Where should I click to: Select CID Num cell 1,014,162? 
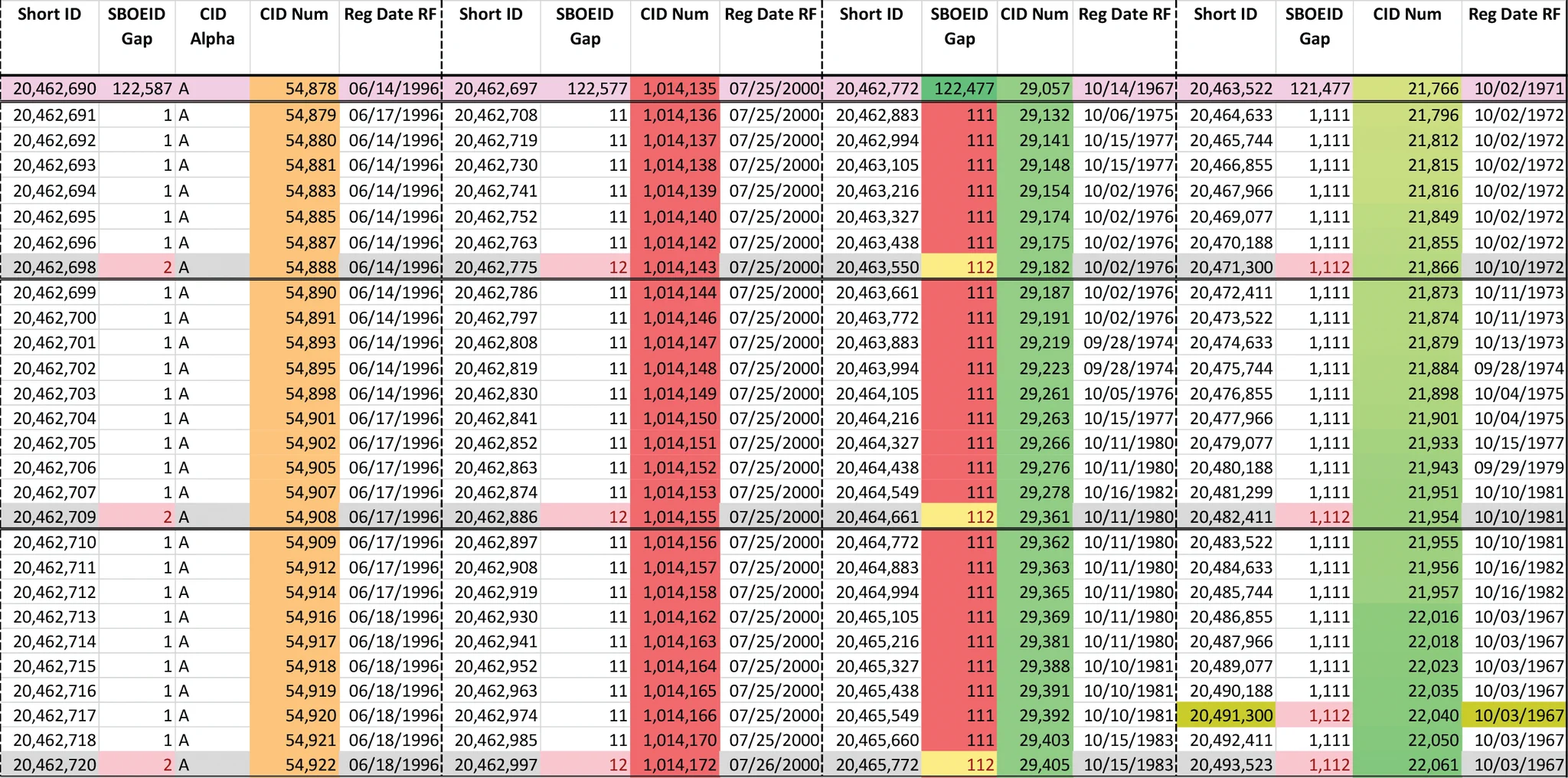[x=675, y=617]
